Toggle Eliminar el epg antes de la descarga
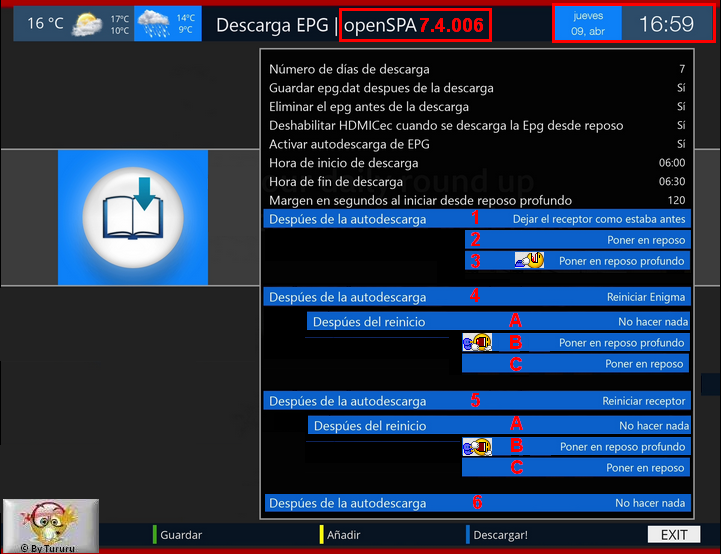721x554 pixels. click(x=477, y=107)
